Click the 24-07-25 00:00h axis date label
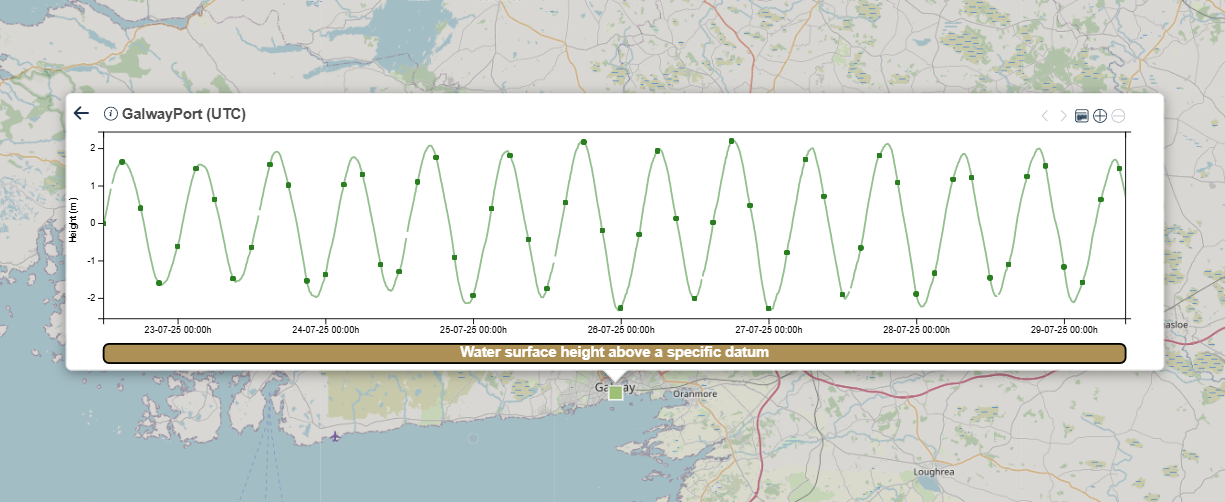 click(x=326, y=329)
